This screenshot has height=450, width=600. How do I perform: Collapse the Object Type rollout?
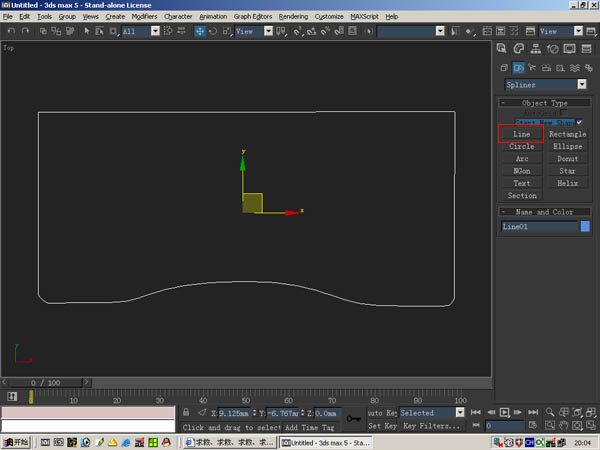(x=545, y=103)
